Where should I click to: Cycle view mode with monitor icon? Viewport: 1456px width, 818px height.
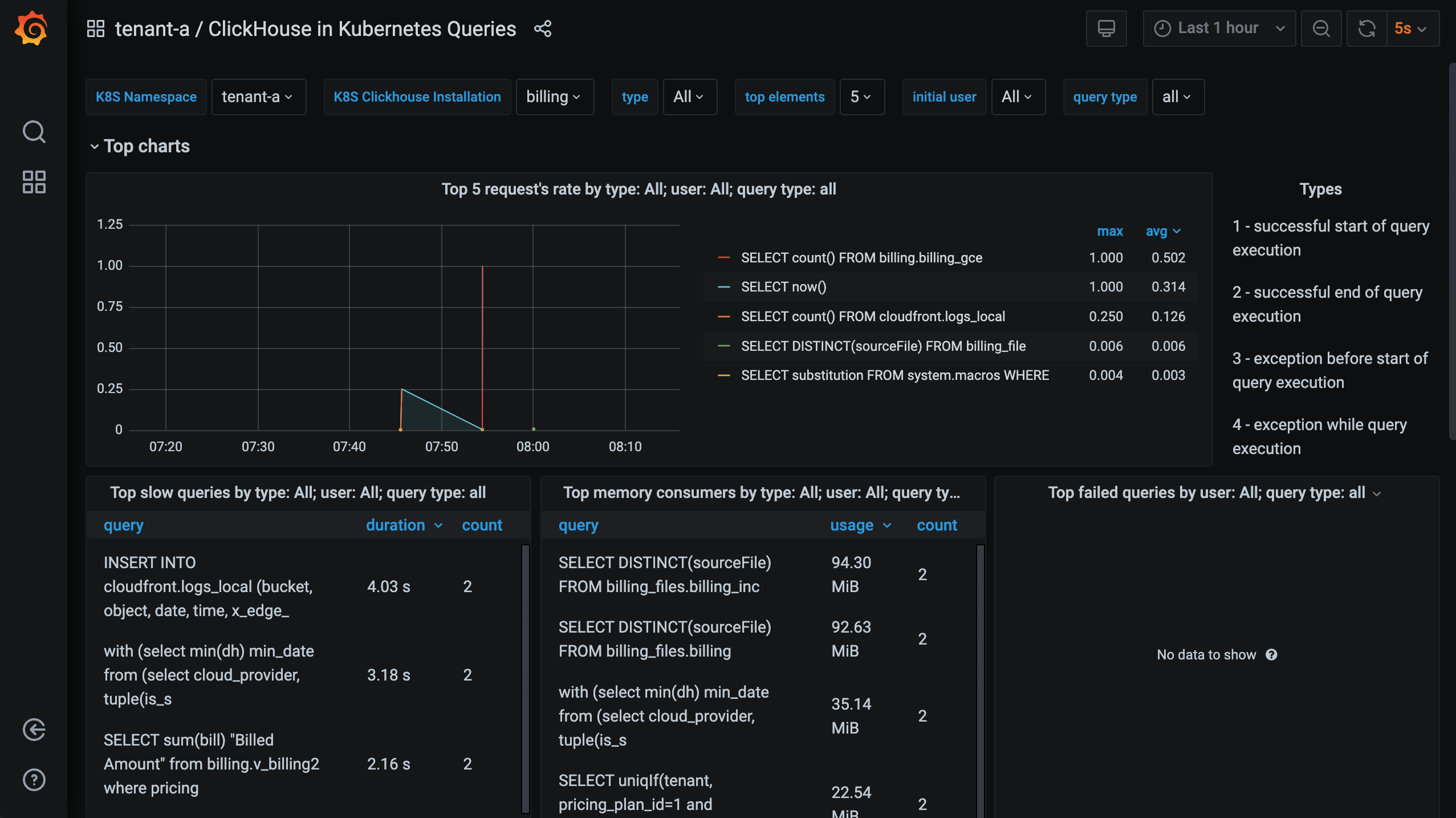click(x=1106, y=29)
